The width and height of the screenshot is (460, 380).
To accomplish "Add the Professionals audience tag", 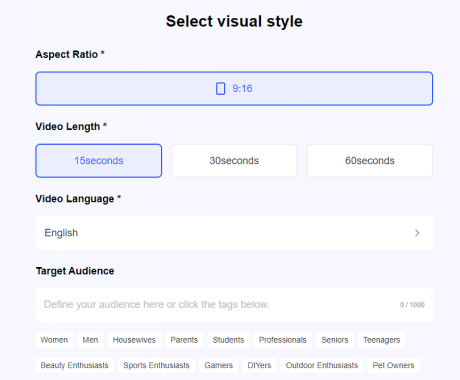I will tap(283, 340).
